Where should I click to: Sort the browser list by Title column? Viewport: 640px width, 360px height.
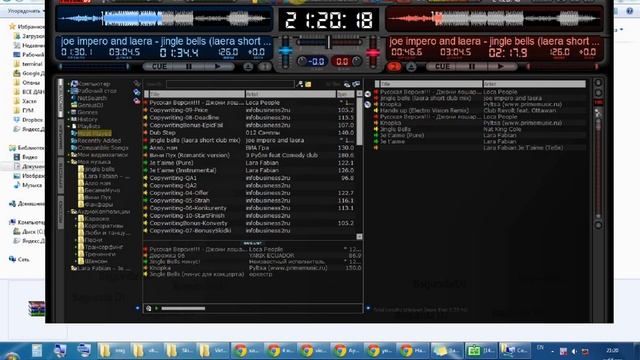pyautogui.click(x=196, y=94)
